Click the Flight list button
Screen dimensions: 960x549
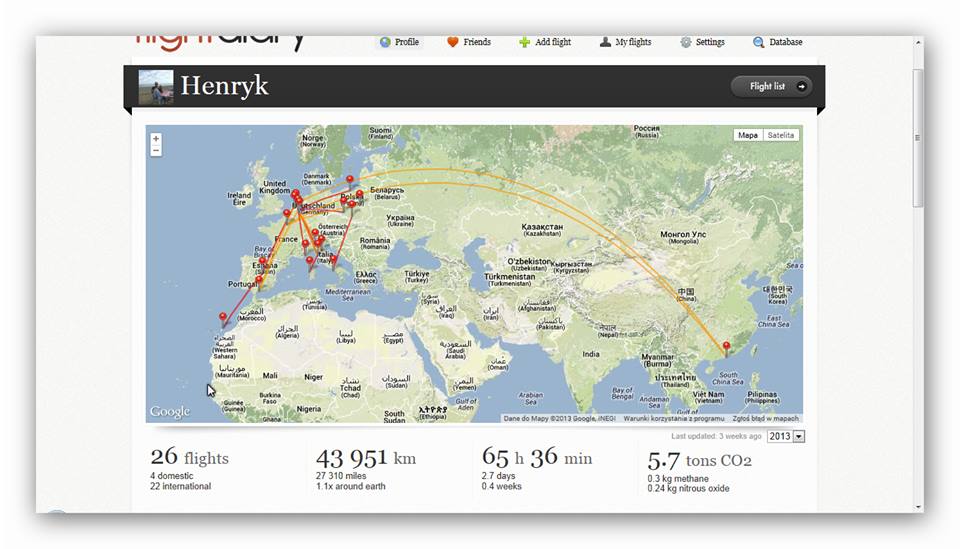pyautogui.click(x=772, y=86)
